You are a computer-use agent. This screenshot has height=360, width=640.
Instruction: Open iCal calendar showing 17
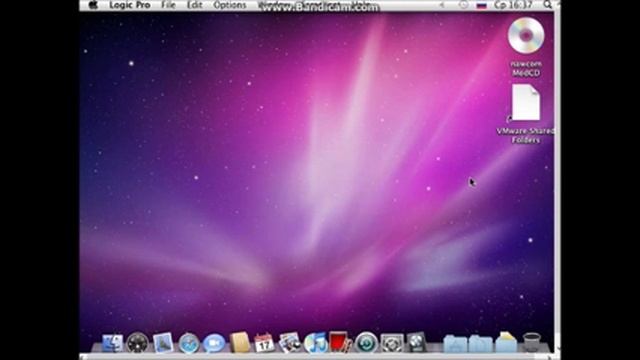264,343
